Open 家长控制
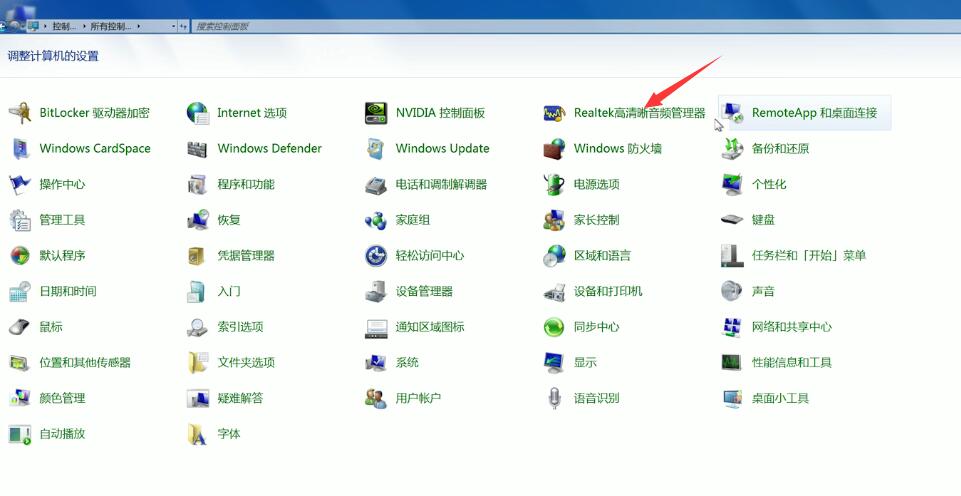The width and height of the screenshot is (961, 496). tap(582, 219)
